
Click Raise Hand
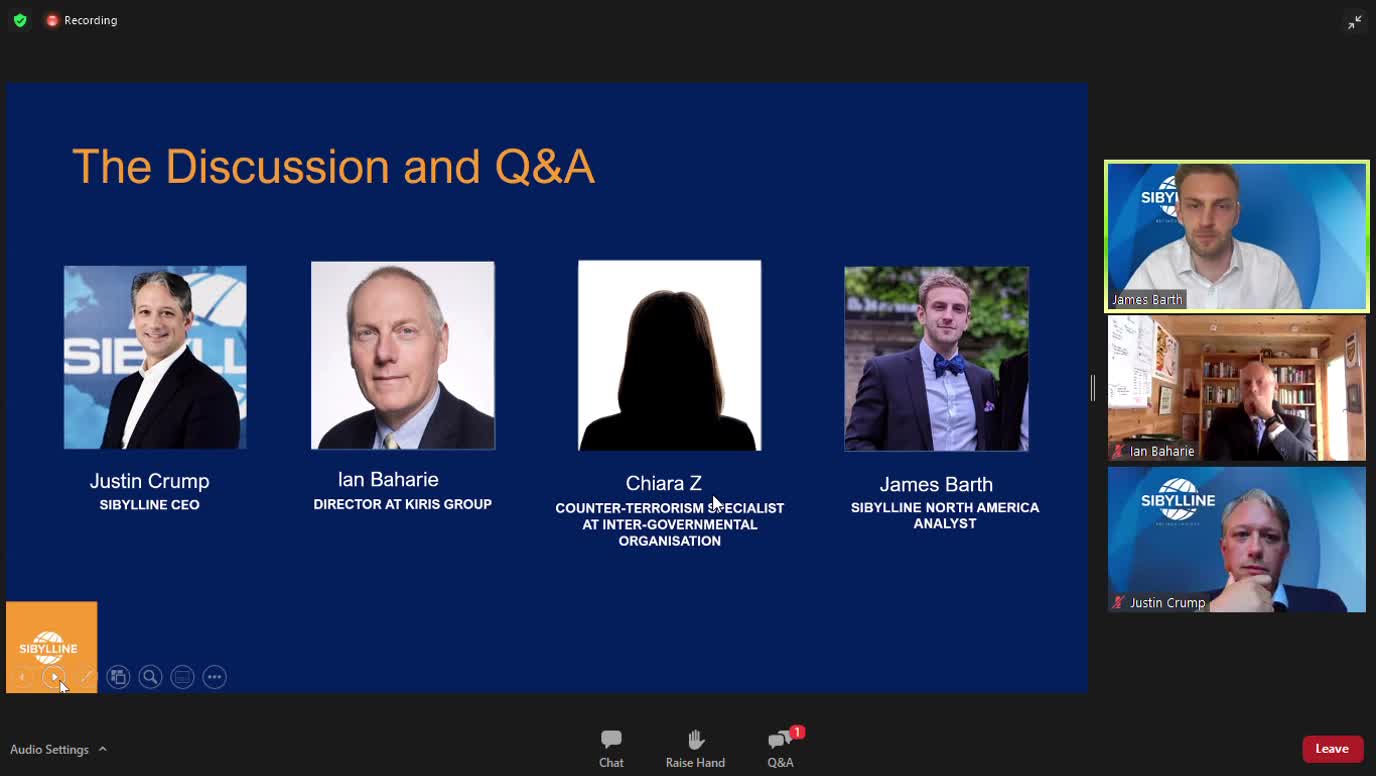click(x=695, y=748)
